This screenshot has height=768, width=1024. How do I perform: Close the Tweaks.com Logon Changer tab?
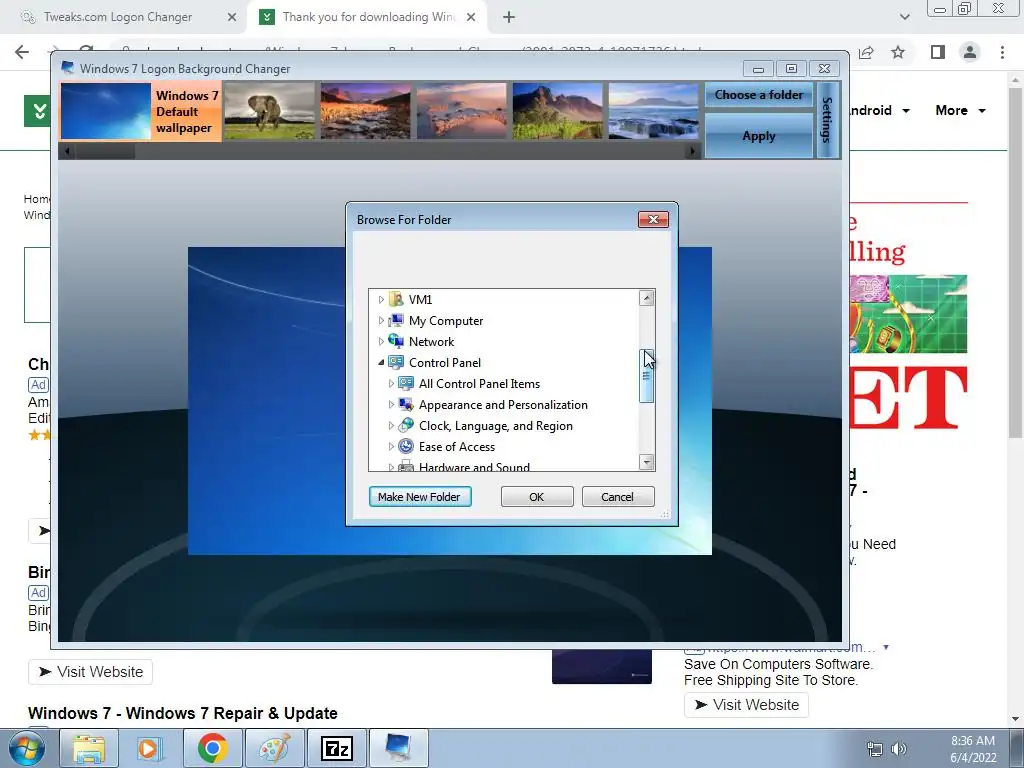click(232, 17)
